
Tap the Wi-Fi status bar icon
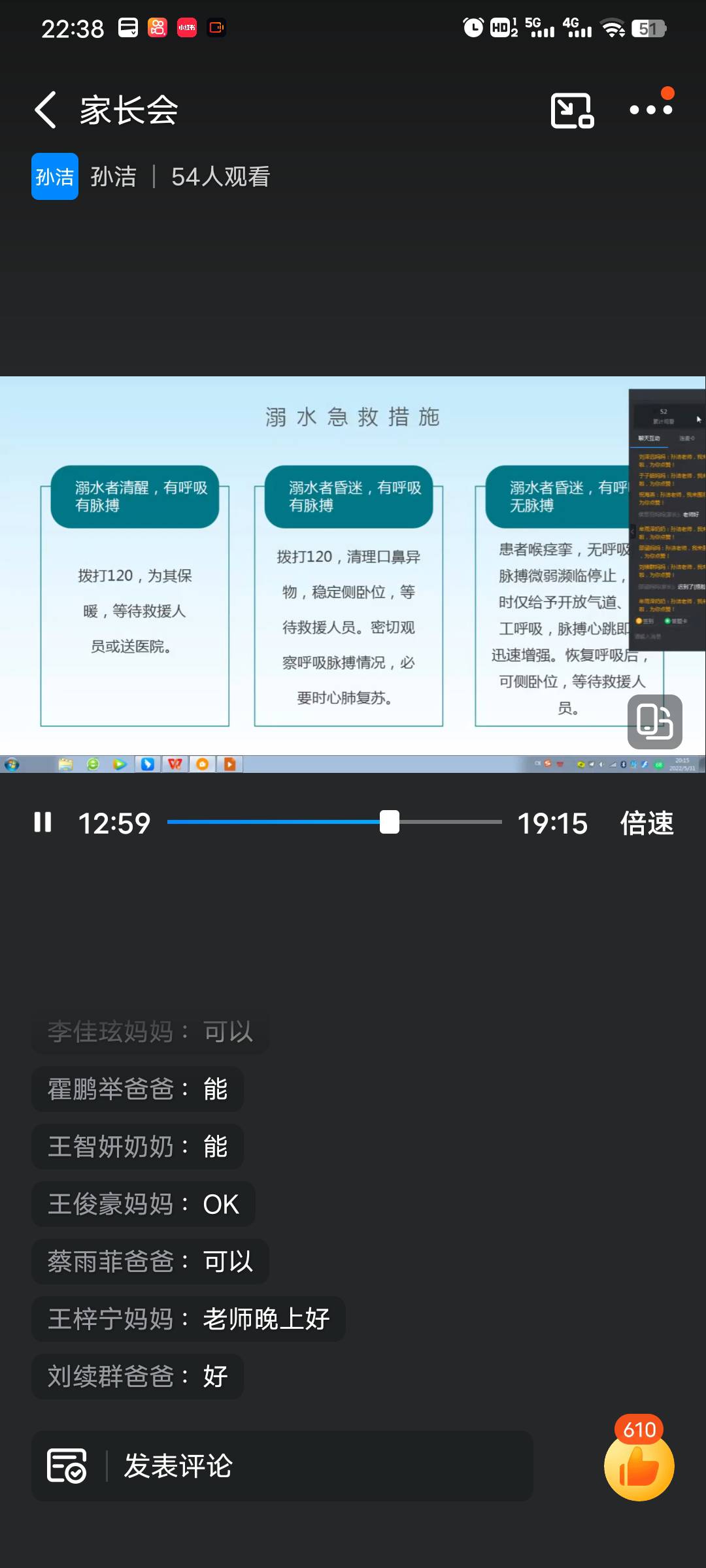[613, 28]
